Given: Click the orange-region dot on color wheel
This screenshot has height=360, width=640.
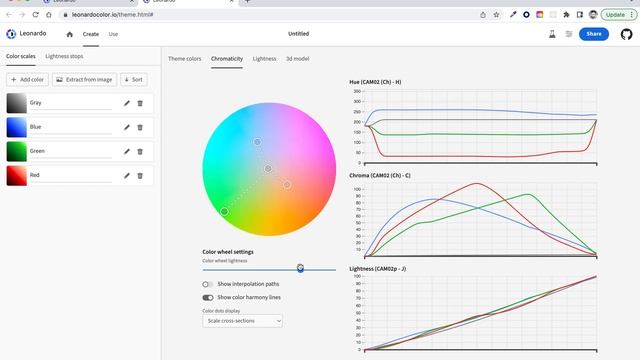Looking at the screenshot, I should pos(287,185).
